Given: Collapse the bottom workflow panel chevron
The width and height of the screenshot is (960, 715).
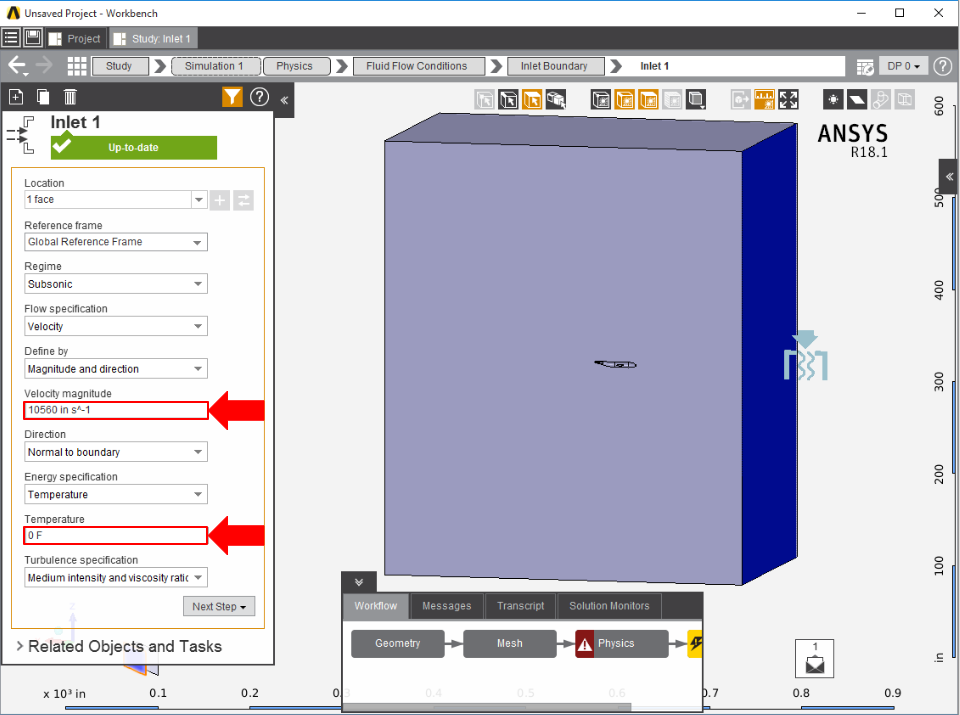Looking at the screenshot, I should point(359,582).
